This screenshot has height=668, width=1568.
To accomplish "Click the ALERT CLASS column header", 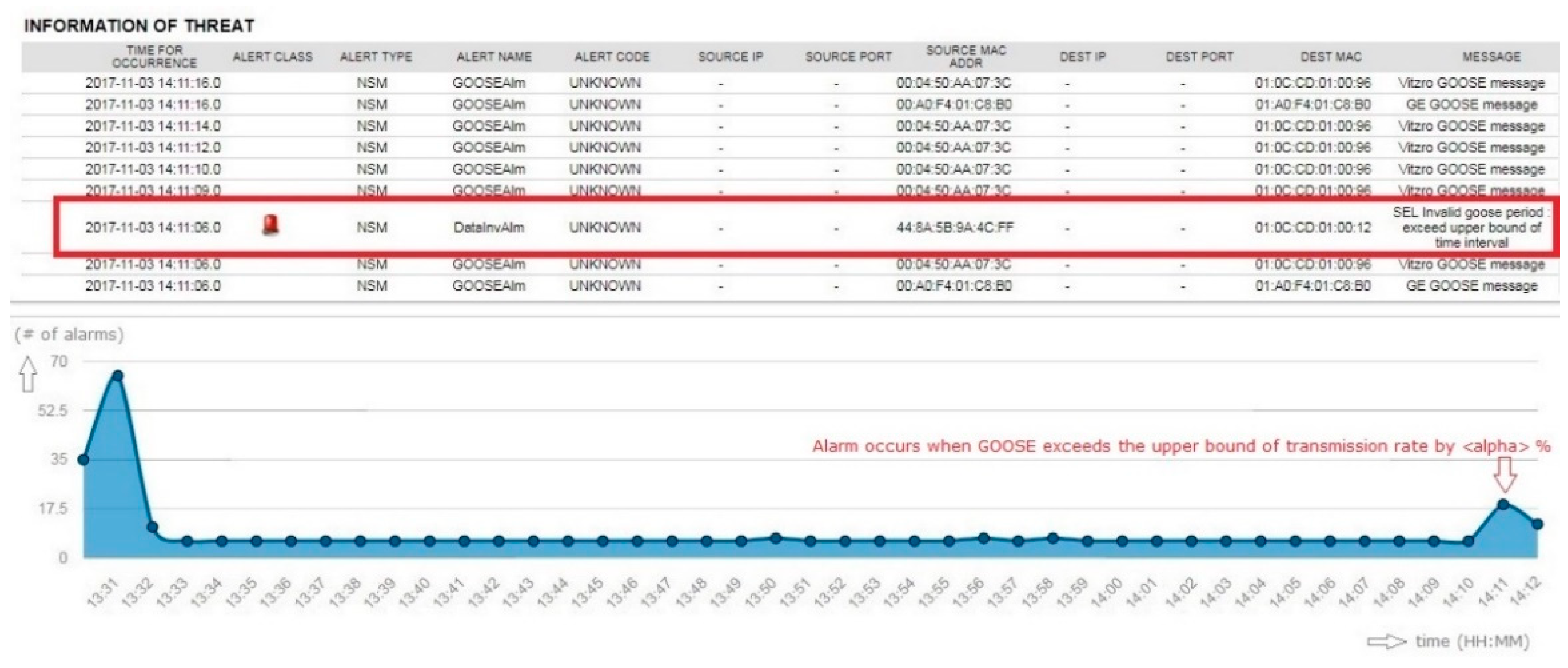I will pyautogui.click(x=272, y=57).
